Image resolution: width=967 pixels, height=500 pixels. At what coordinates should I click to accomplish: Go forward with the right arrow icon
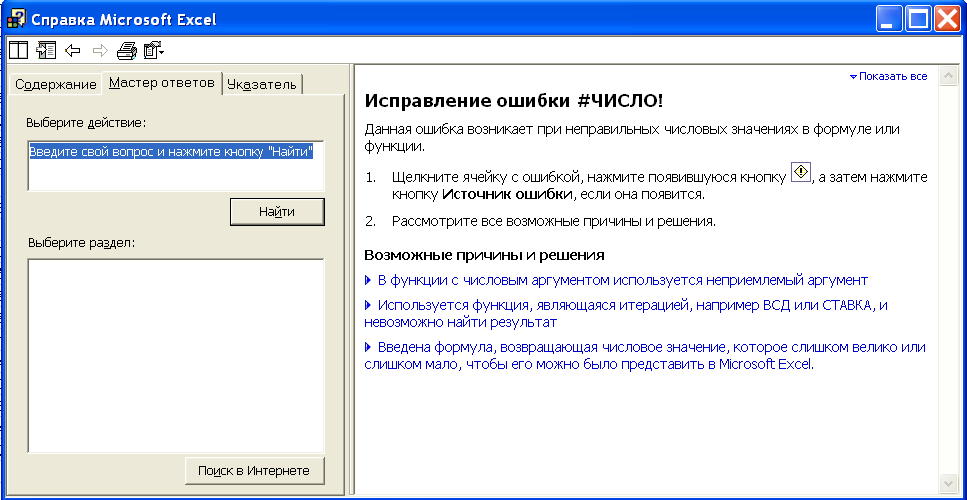100,50
